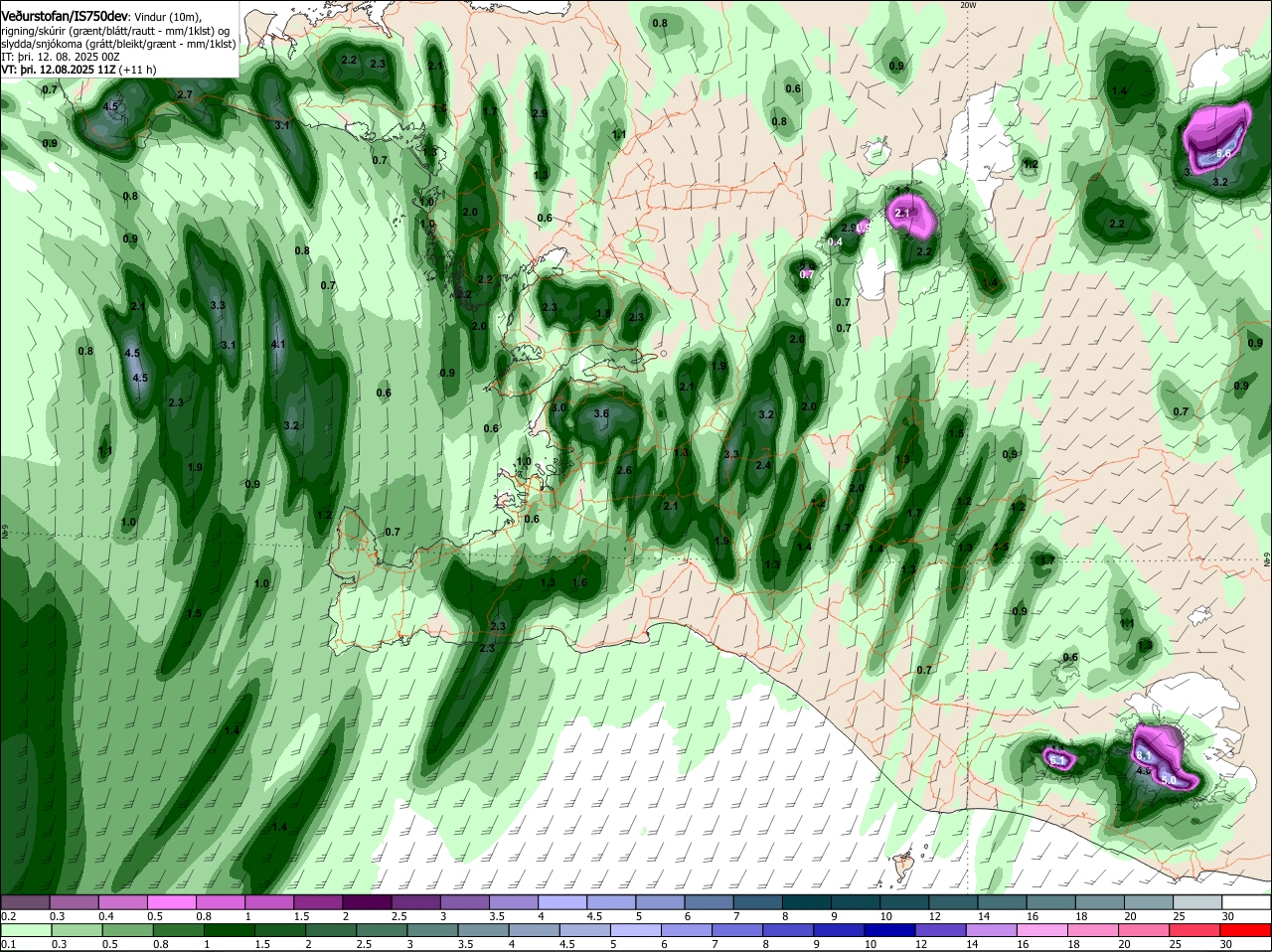
Task: Pick red rain swatch after 30
Action: tap(1247, 930)
